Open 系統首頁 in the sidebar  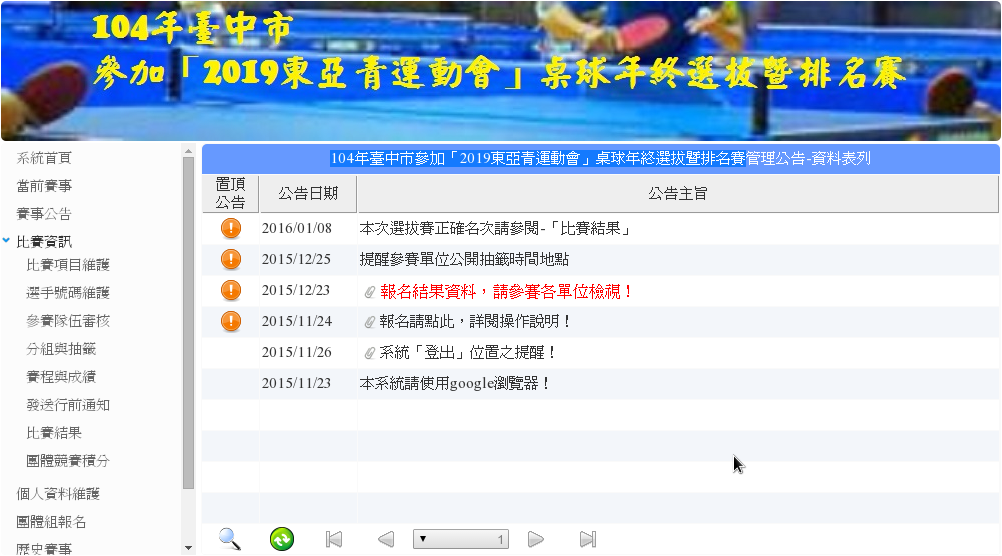(44, 158)
